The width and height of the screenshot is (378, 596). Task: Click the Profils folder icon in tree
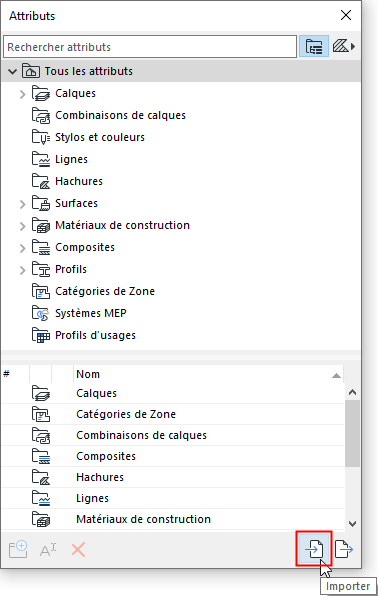pos(41,269)
